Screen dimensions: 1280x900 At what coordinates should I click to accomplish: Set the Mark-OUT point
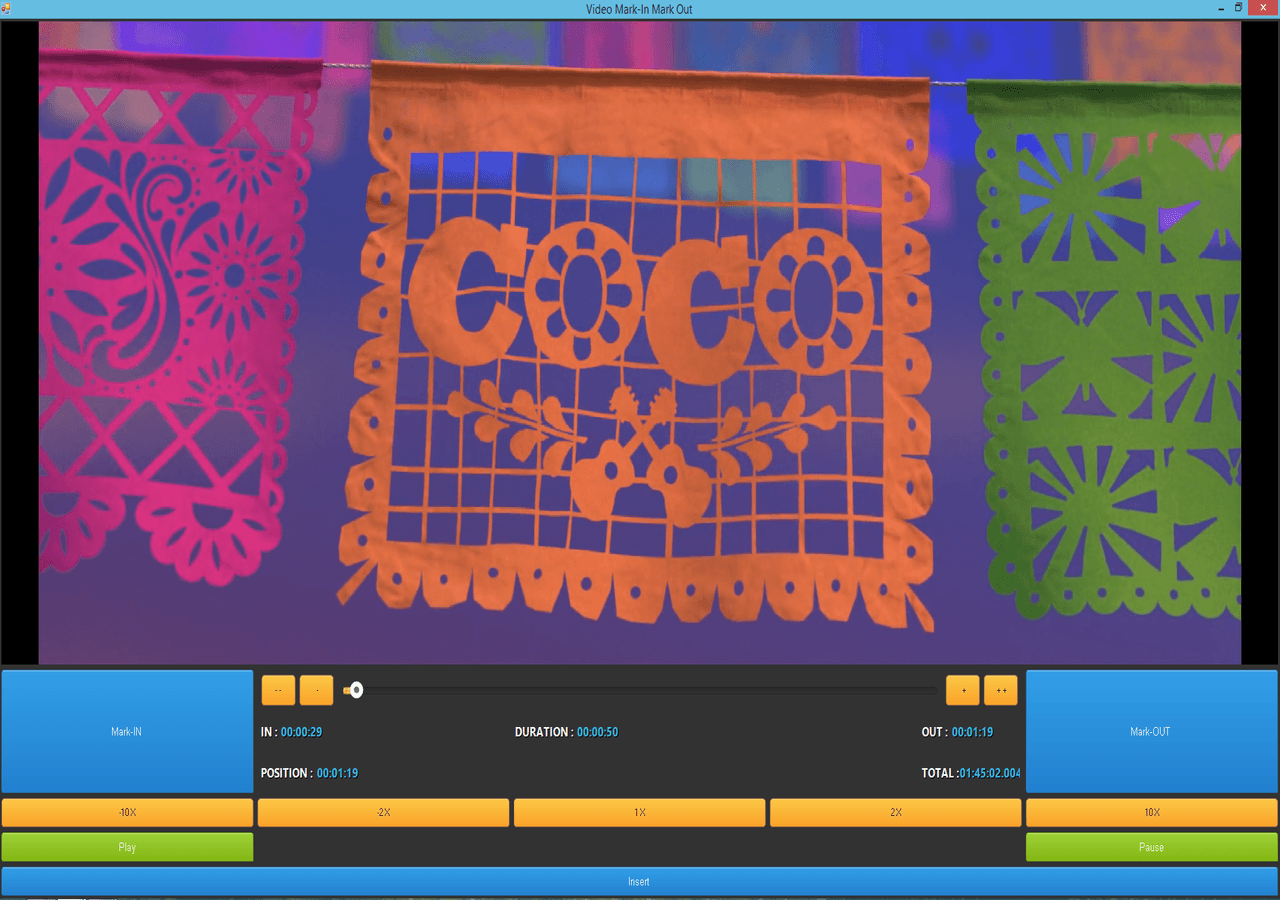pyautogui.click(x=1151, y=731)
